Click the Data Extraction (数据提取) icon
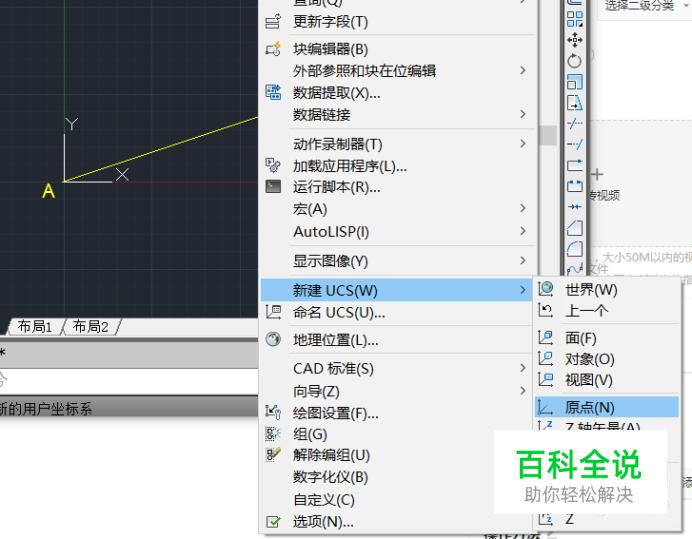The image size is (692, 539). (273, 92)
